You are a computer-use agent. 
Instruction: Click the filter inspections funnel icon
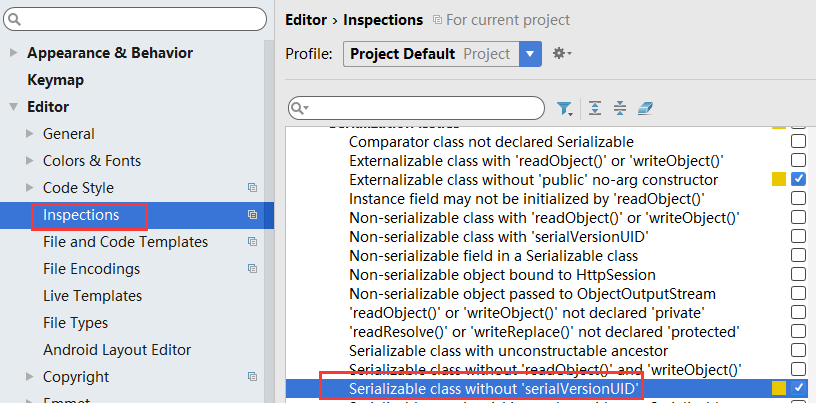coord(565,108)
